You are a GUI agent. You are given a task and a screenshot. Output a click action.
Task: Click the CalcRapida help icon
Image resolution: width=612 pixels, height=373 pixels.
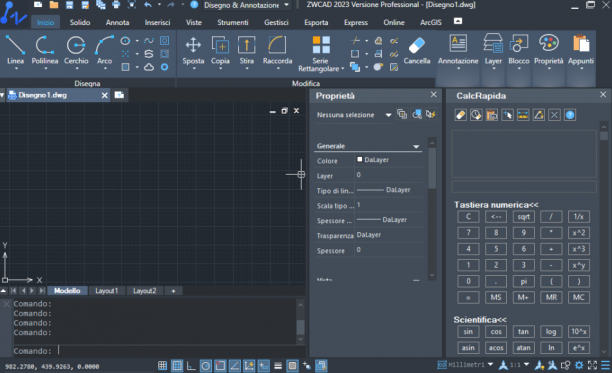pos(570,115)
